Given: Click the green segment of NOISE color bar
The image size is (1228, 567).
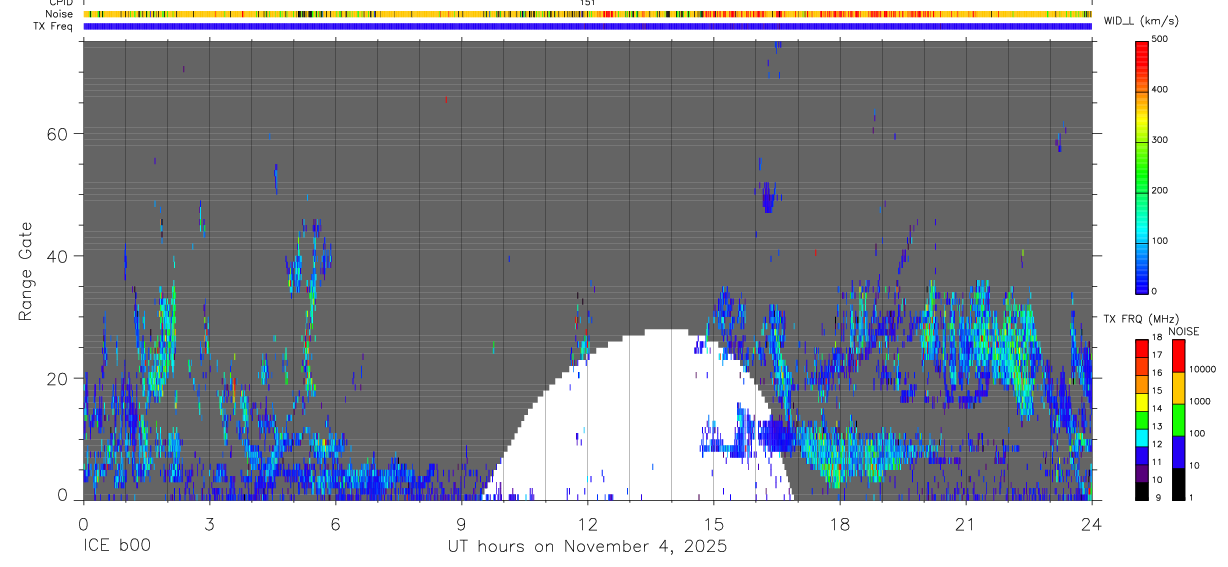Looking at the screenshot, I should tap(1177, 419).
